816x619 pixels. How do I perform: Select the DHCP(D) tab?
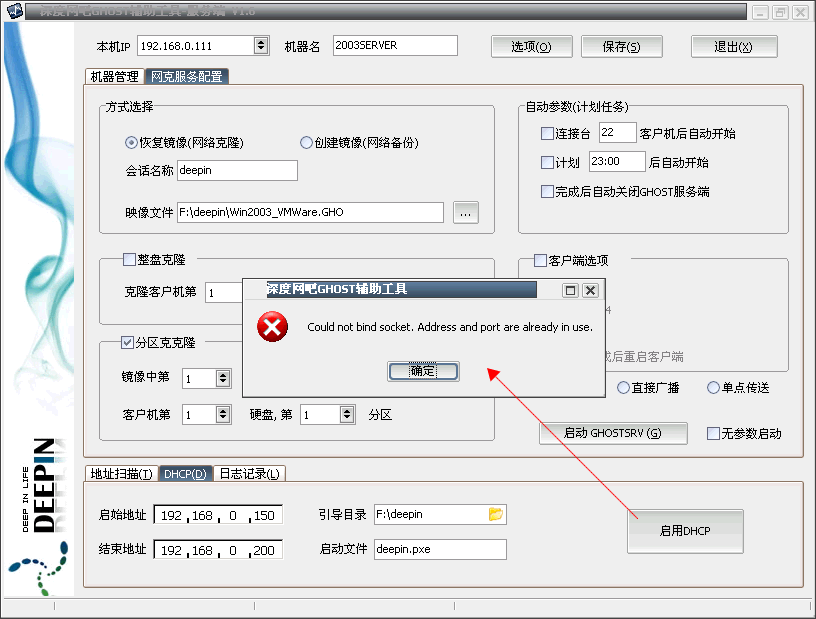pyautogui.click(x=185, y=473)
